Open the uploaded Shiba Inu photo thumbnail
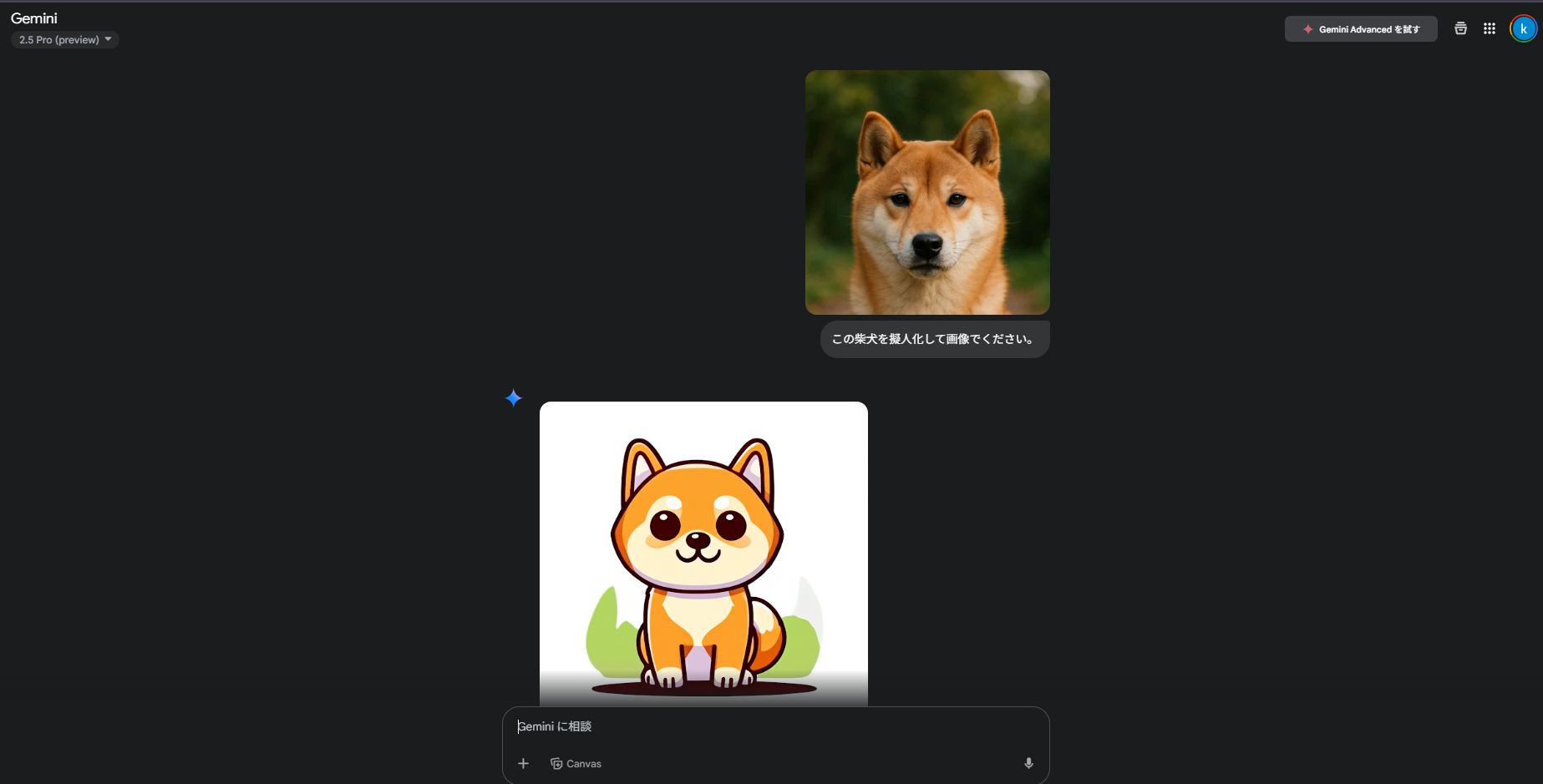The width and height of the screenshot is (1543, 784). coord(927,192)
